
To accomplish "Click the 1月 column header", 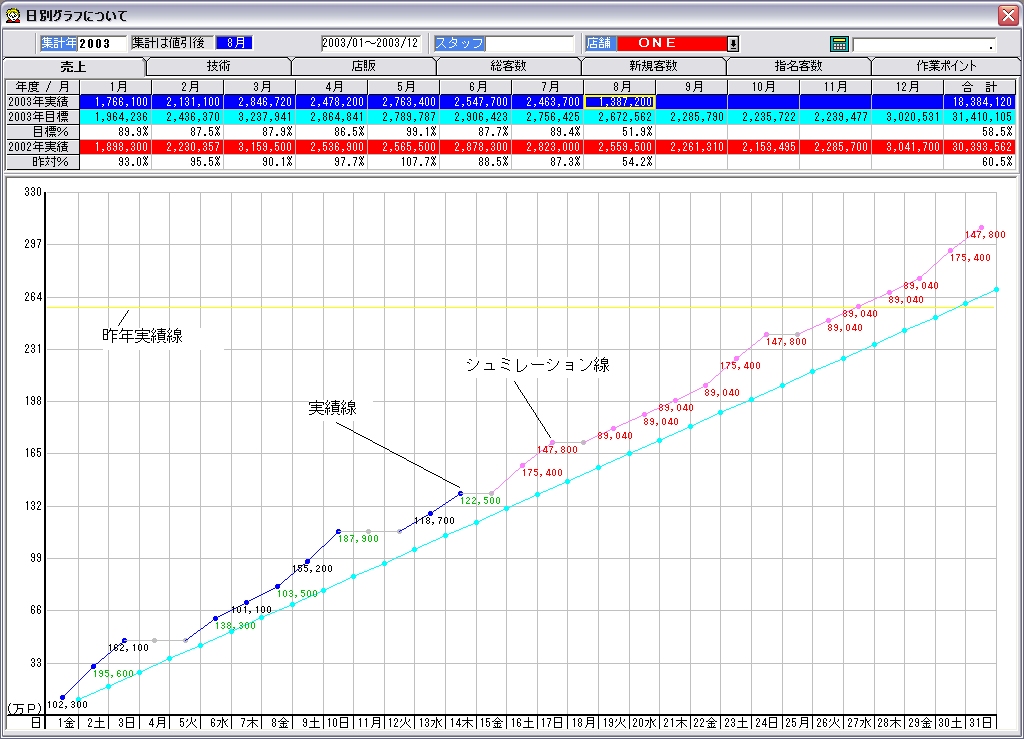I will (116, 87).
